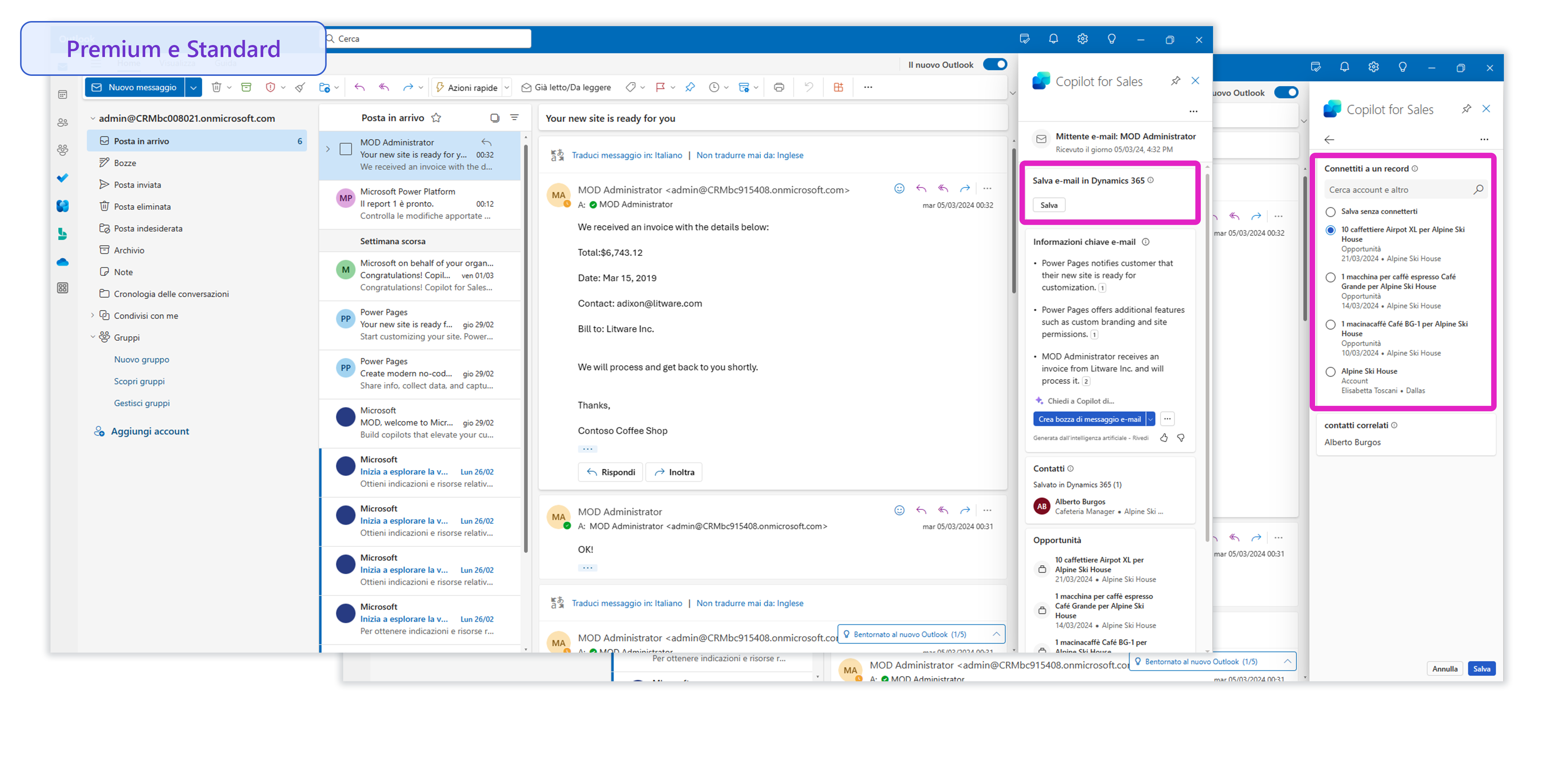Open the Copilot for Sales options menu (…)
Screen dimensions: 1554x784
(x=1193, y=111)
